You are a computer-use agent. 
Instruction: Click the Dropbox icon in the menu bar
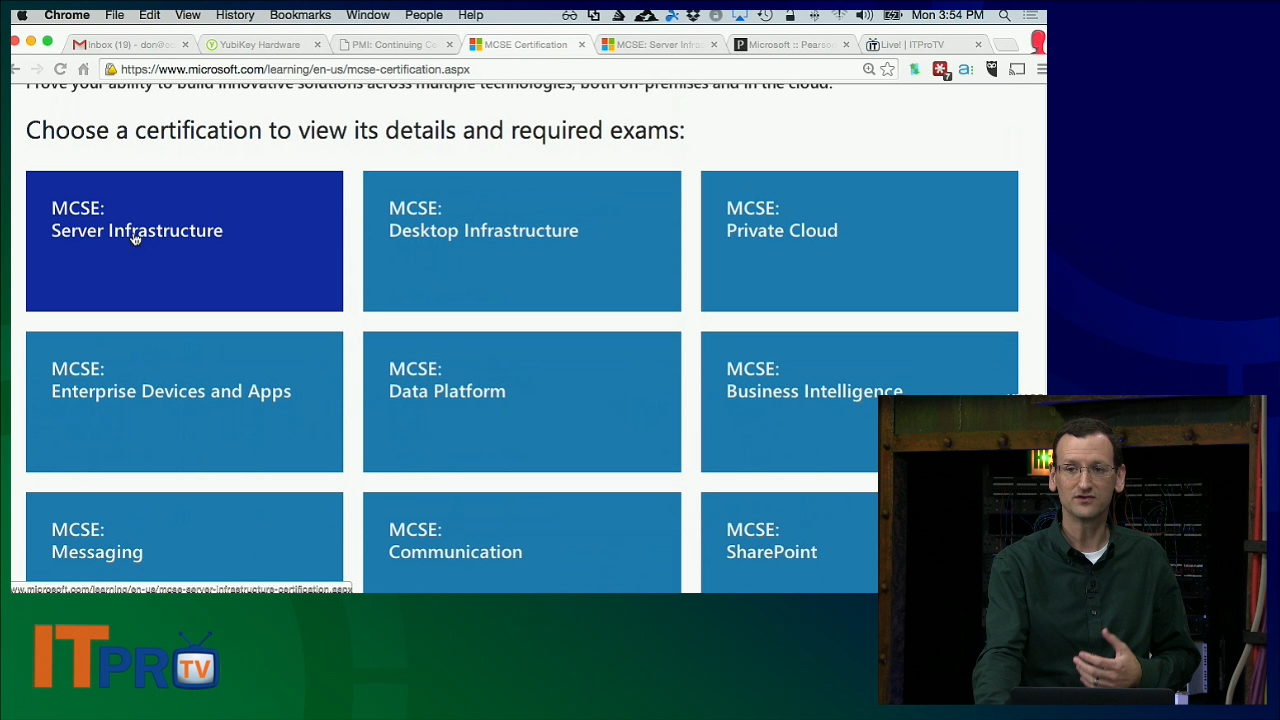693,15
